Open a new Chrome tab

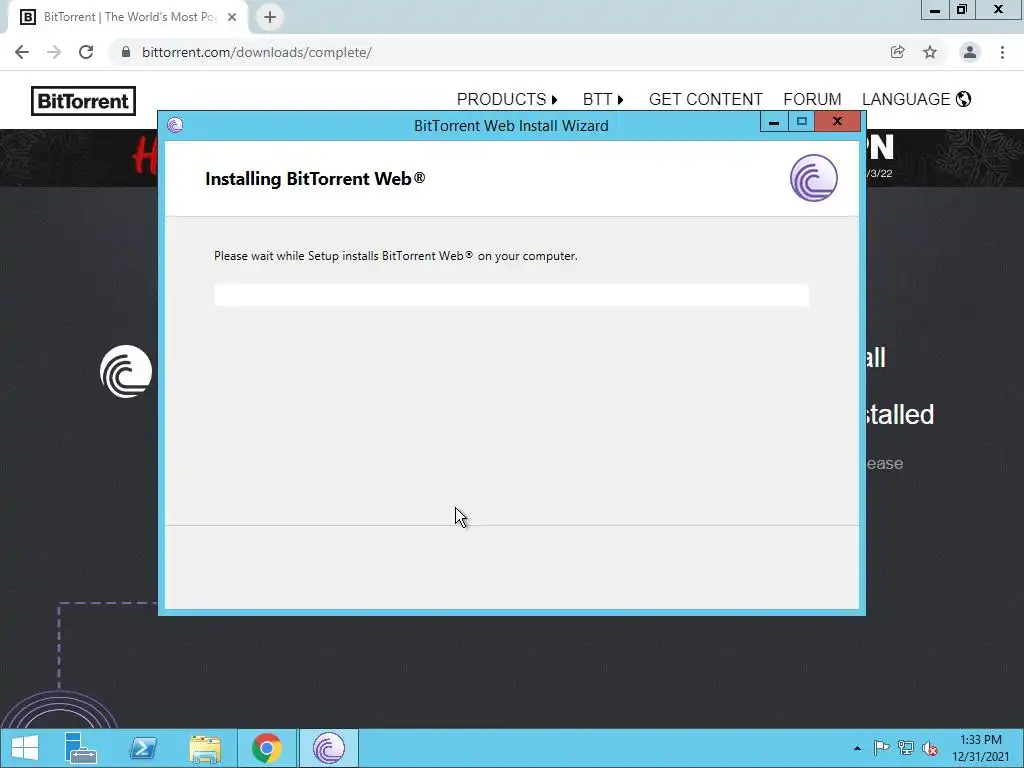click(x=270, y=17)
